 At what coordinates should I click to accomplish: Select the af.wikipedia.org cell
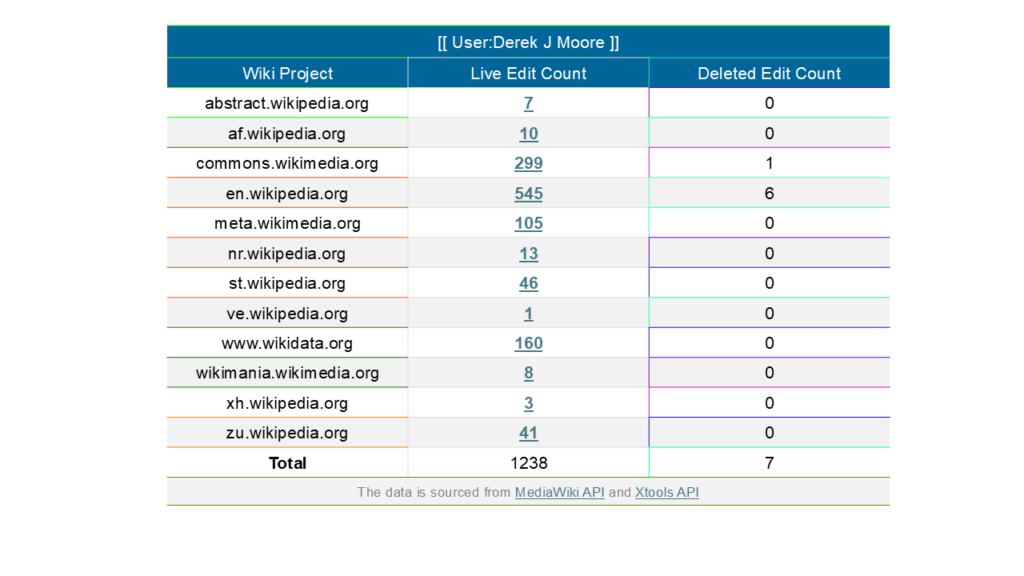[287, 133]
